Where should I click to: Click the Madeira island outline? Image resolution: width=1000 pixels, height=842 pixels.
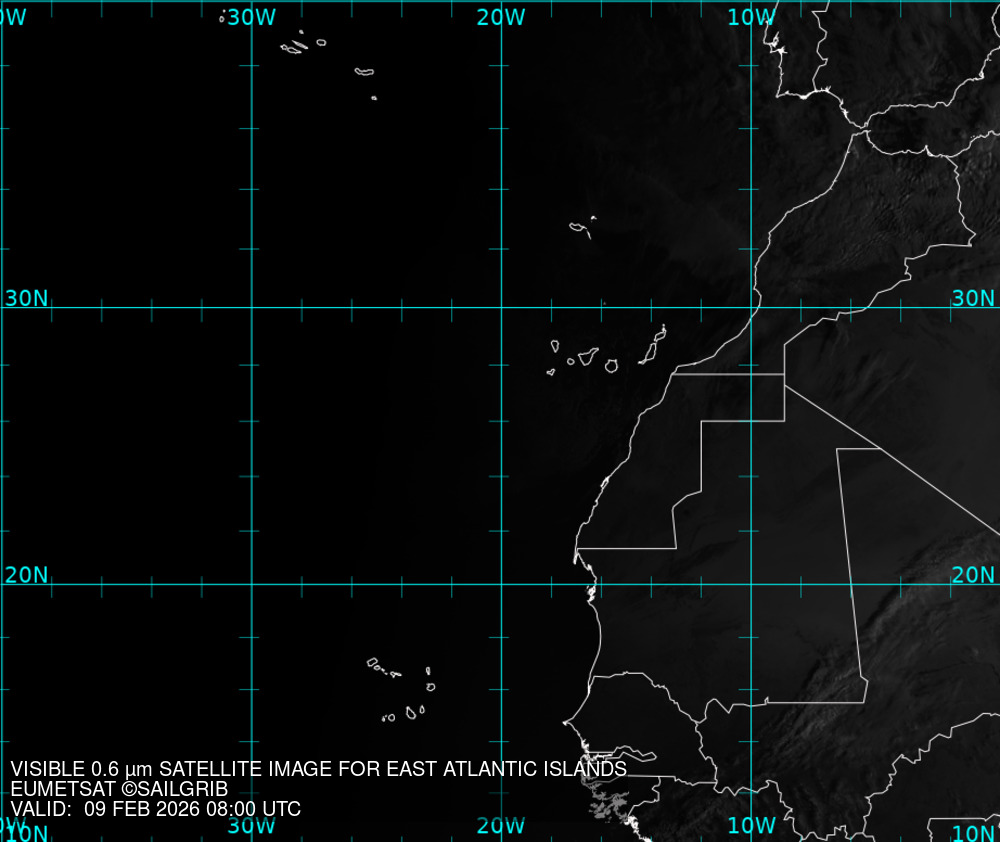[x=579, y=229]
